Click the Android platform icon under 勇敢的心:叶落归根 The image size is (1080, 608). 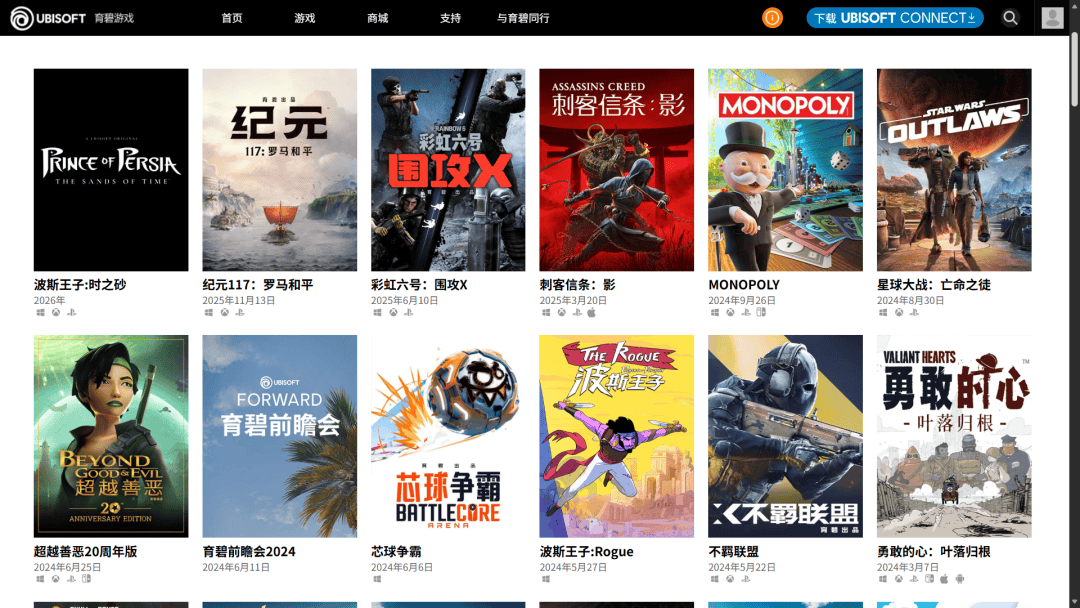click(x=959, y=578)
